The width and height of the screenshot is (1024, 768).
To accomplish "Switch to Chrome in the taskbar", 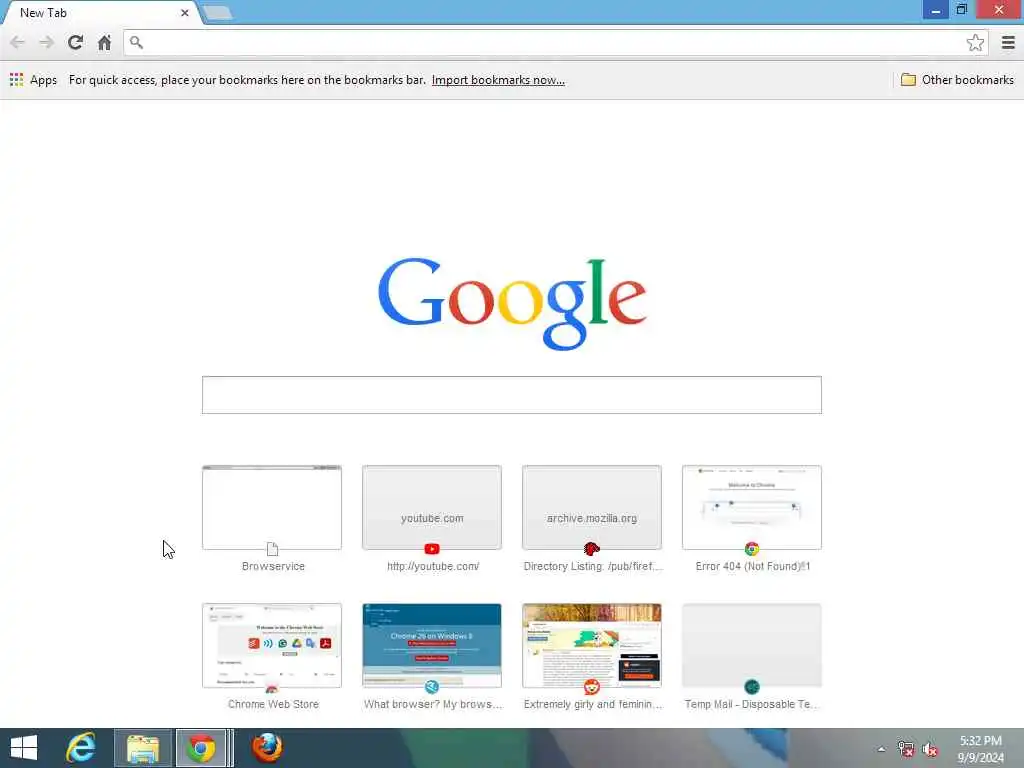I will click(202, 748).
